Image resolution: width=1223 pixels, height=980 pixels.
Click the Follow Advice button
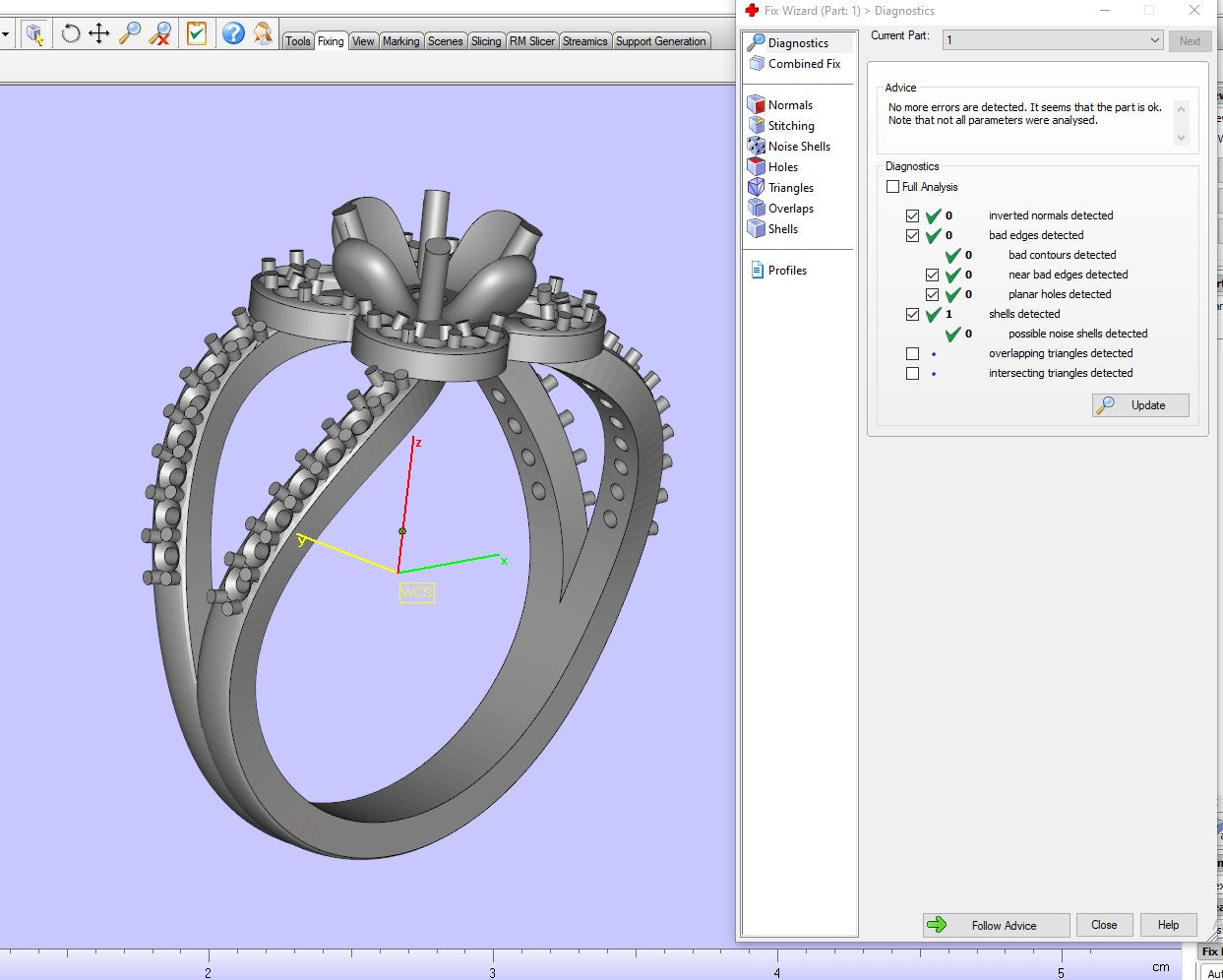(996, 925)
